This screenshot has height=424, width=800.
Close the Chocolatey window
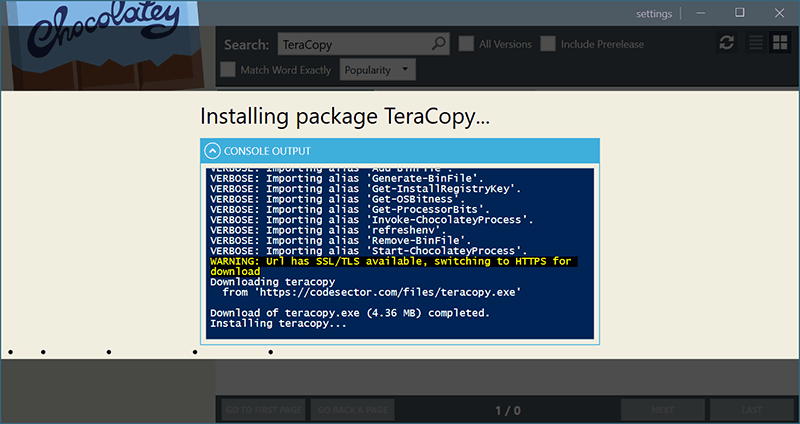tap(779, 13)
